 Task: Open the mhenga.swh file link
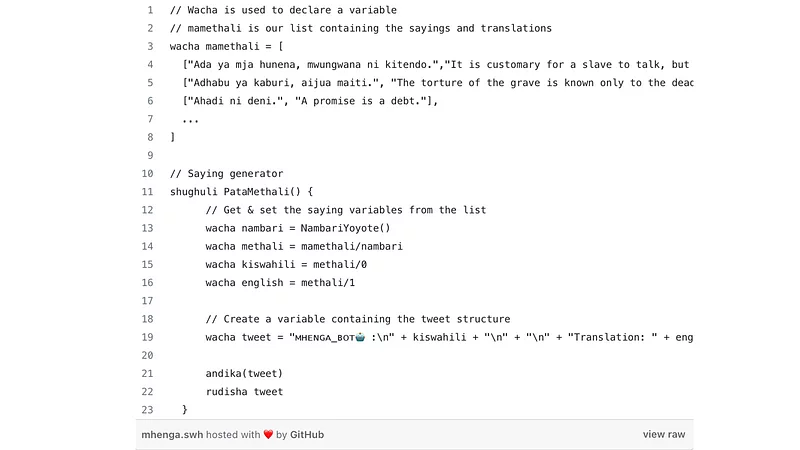point(172,435)
